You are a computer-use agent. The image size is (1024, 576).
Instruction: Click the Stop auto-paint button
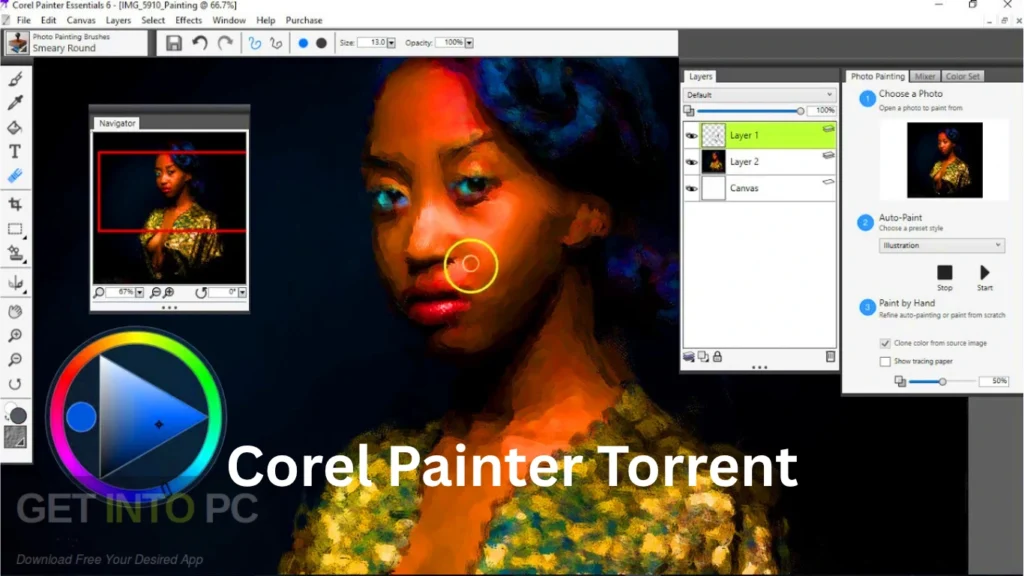tap(944, 272)
